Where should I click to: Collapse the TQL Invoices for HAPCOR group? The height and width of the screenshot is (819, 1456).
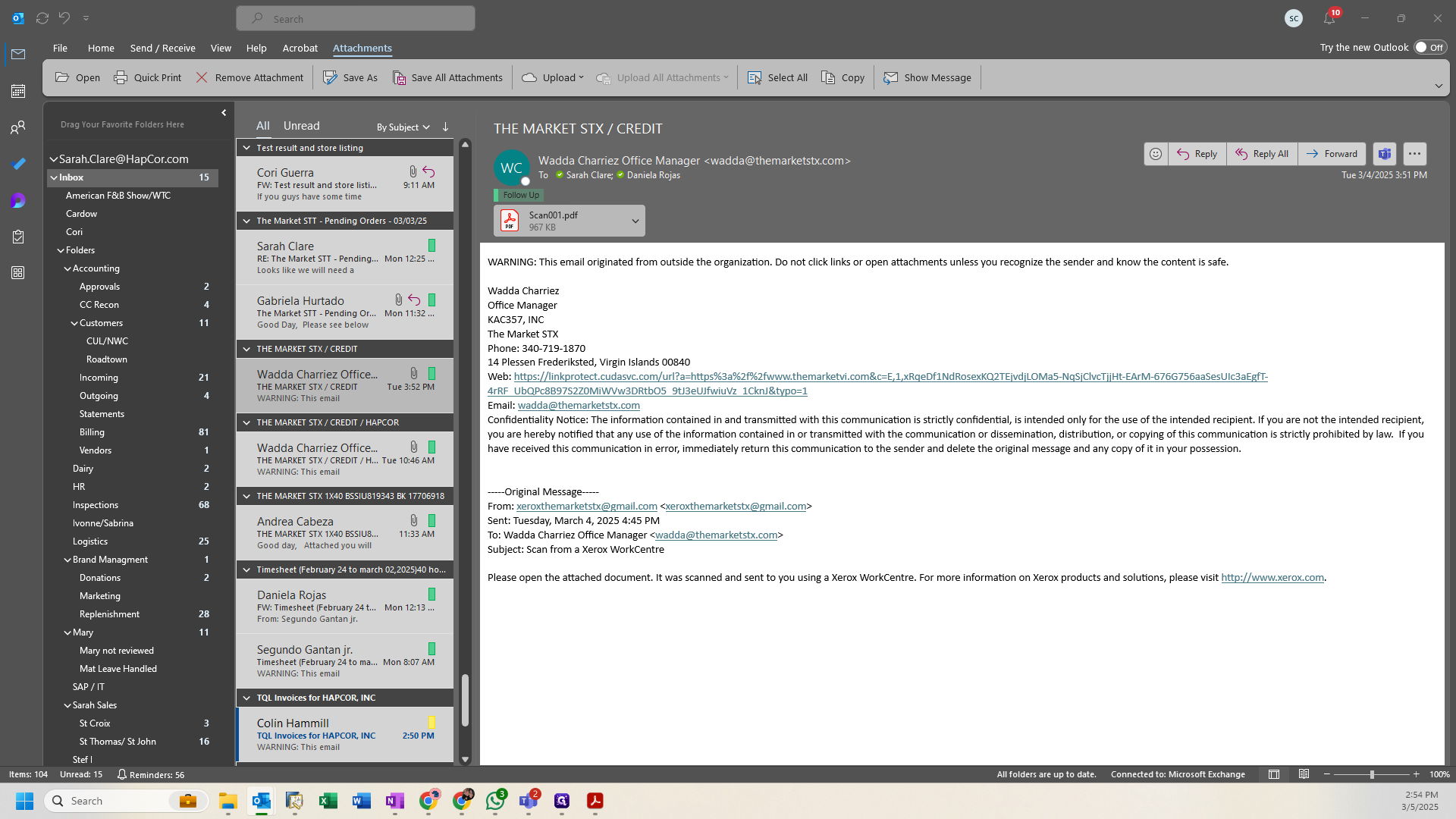[246, 698]
